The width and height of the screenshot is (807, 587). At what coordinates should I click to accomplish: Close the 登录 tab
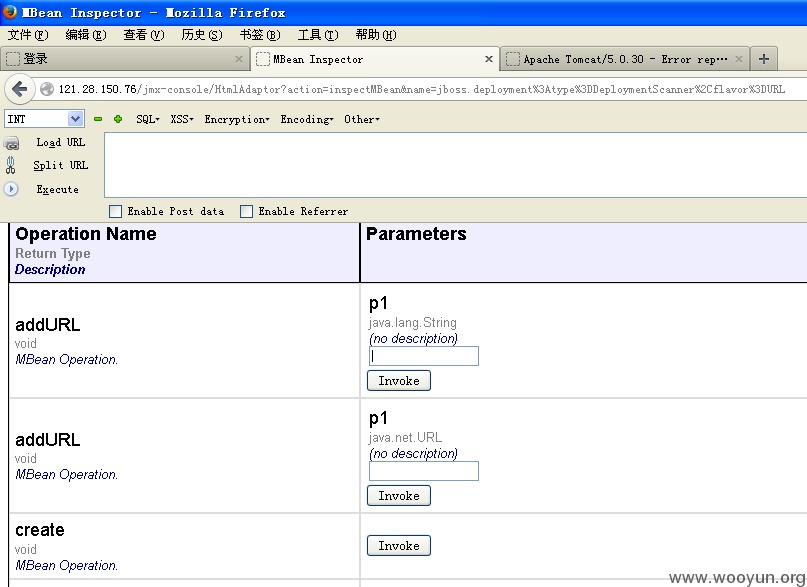point(238,59)
